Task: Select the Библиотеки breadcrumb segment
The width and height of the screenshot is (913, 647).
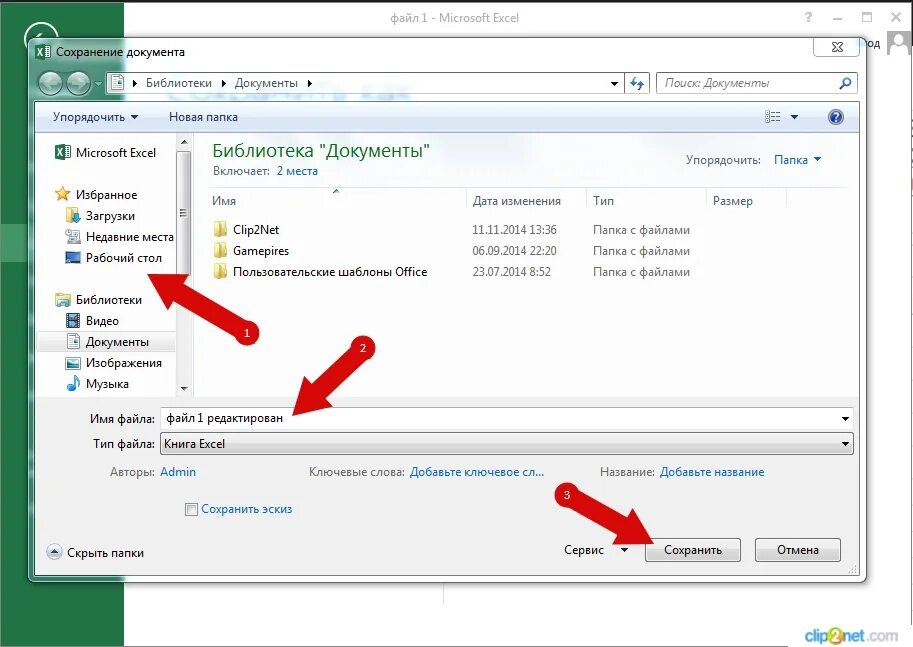Action: click(x=179, y=83)
